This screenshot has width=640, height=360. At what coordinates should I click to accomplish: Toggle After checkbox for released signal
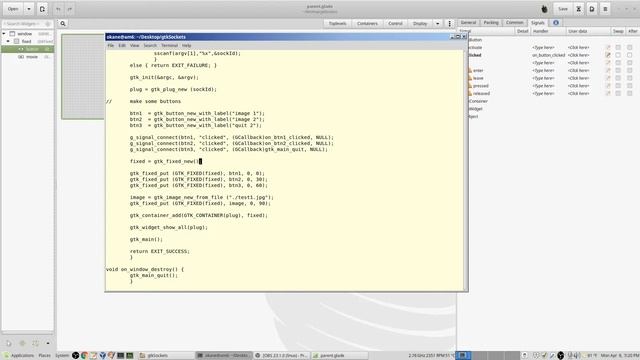tap(630, 93)
